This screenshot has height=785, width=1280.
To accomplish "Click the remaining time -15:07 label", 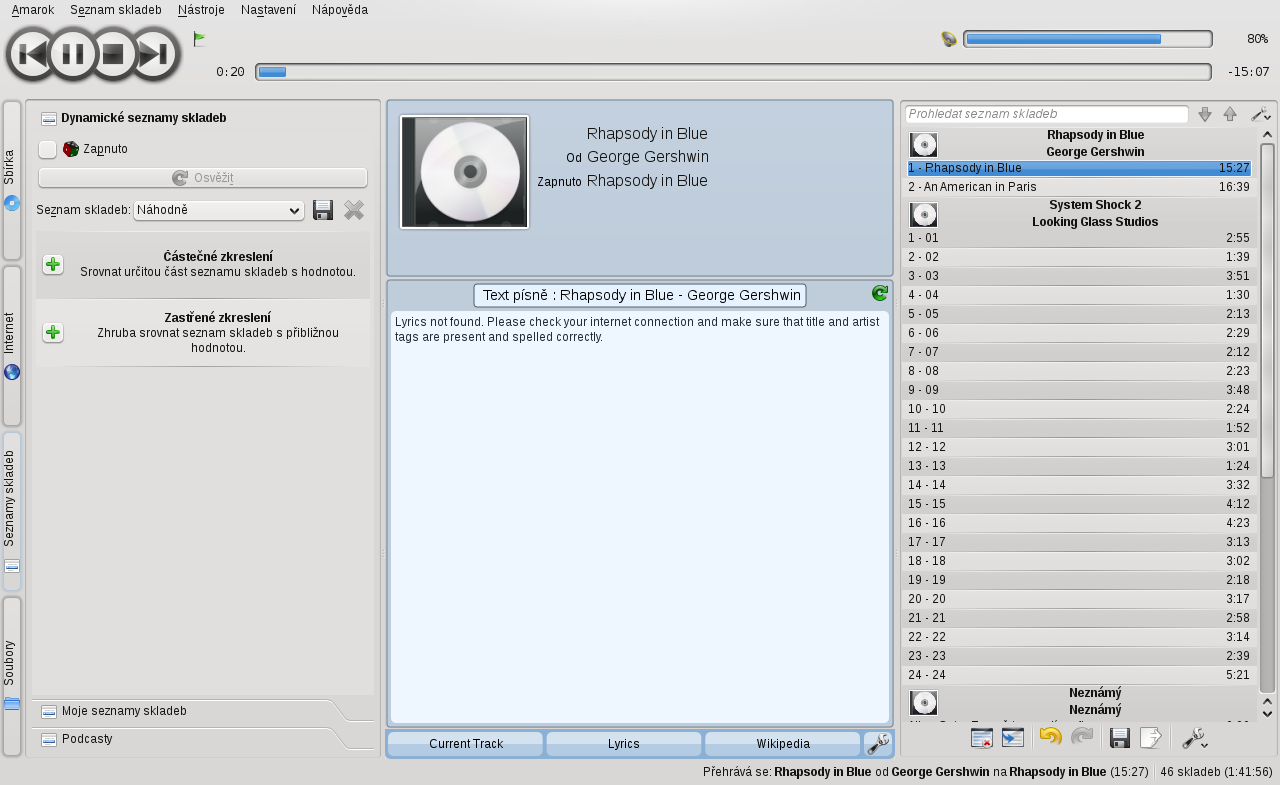I will (x=1249, y=72).
